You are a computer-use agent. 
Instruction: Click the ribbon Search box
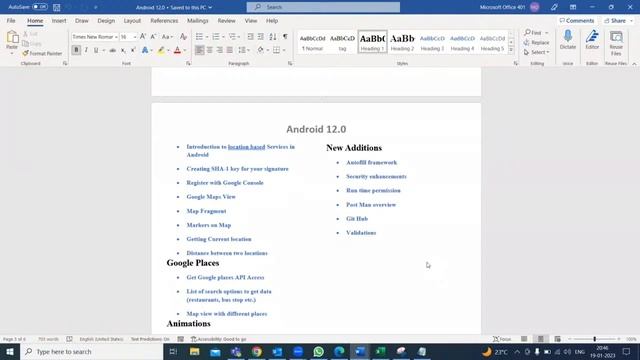click(x=323, y=7)
